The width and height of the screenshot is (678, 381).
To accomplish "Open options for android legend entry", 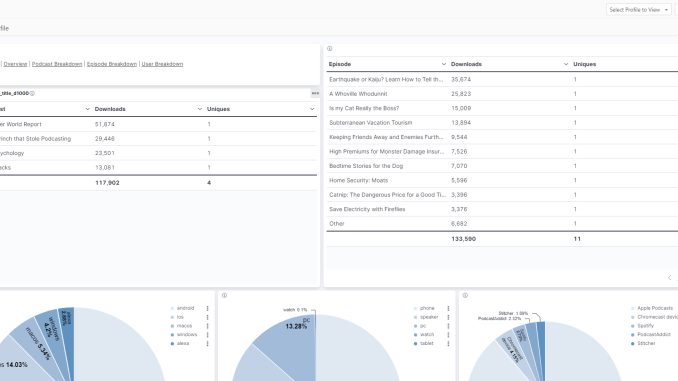I will point(208,308).
